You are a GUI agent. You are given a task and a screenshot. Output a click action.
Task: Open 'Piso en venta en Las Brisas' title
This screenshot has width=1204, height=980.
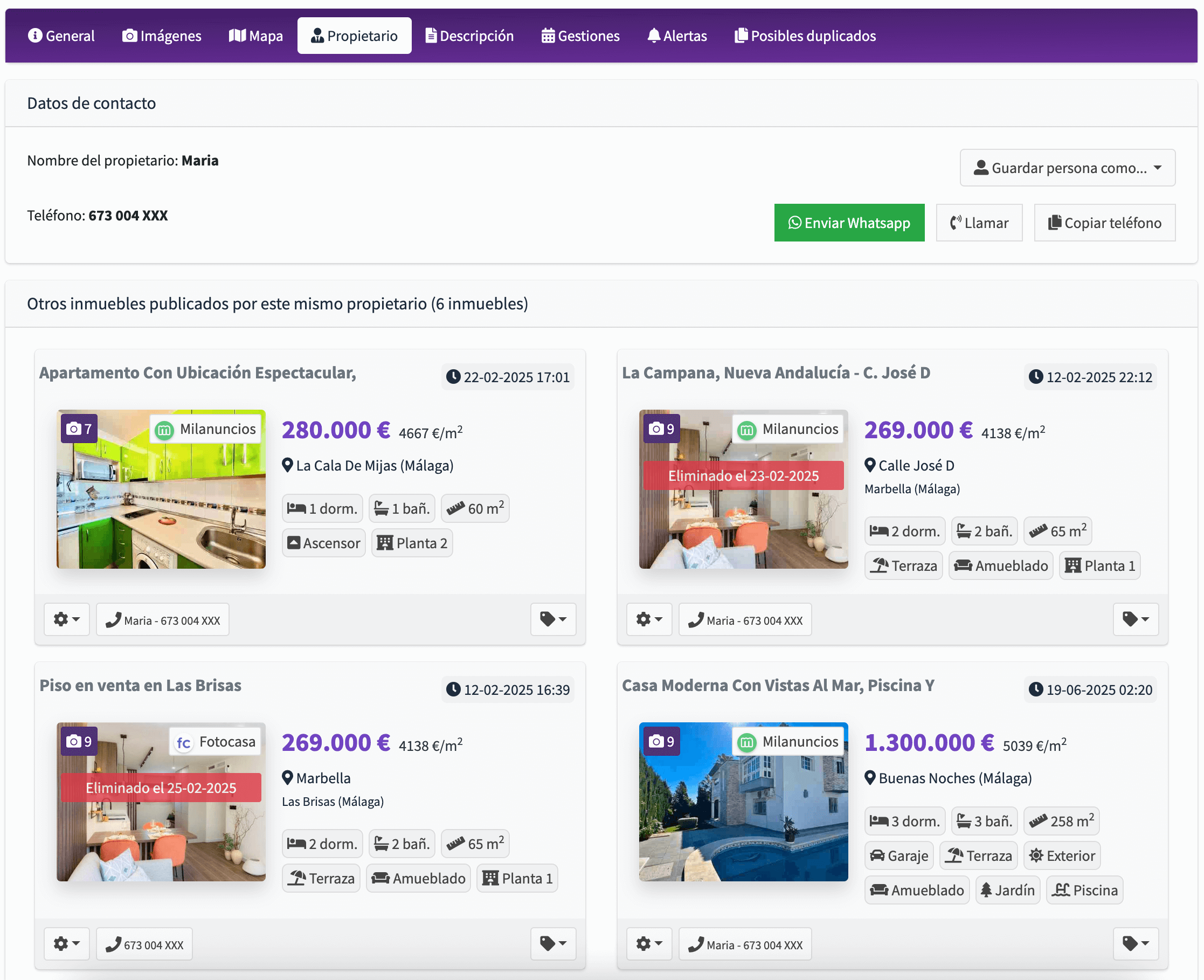[140, 685]
